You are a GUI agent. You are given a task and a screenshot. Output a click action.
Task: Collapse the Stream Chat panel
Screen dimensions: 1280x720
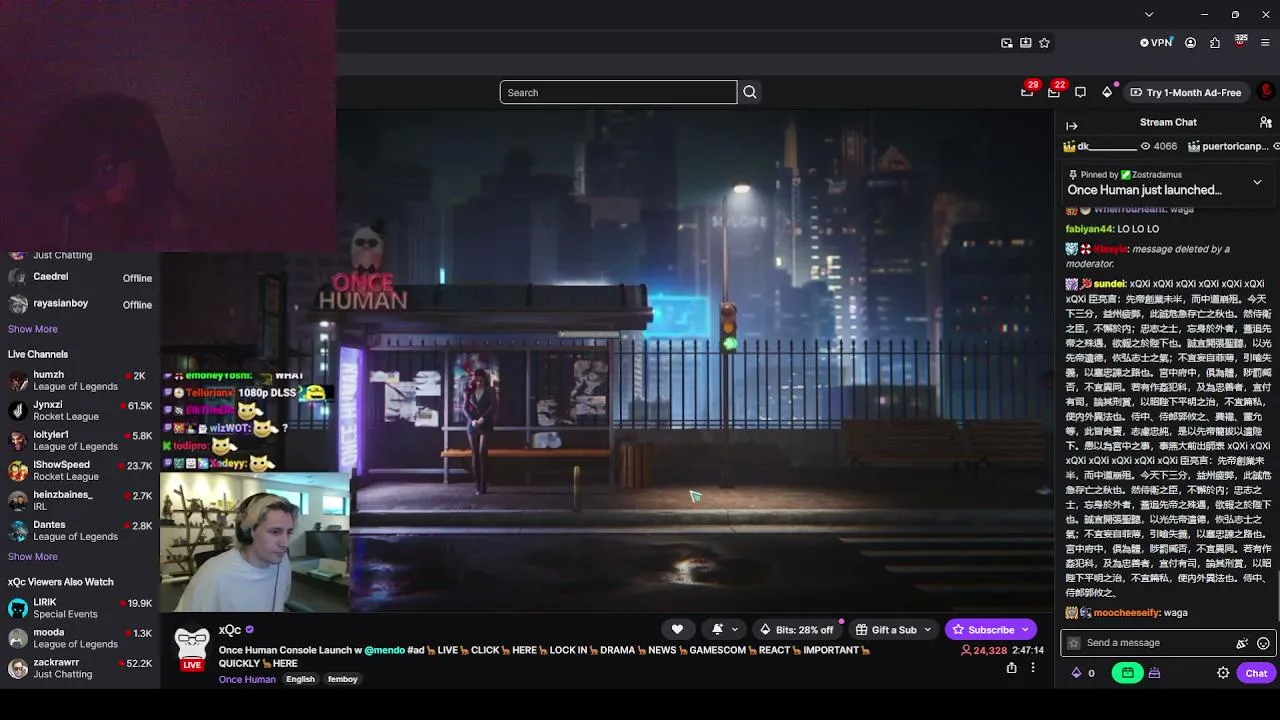(1072, 126)
